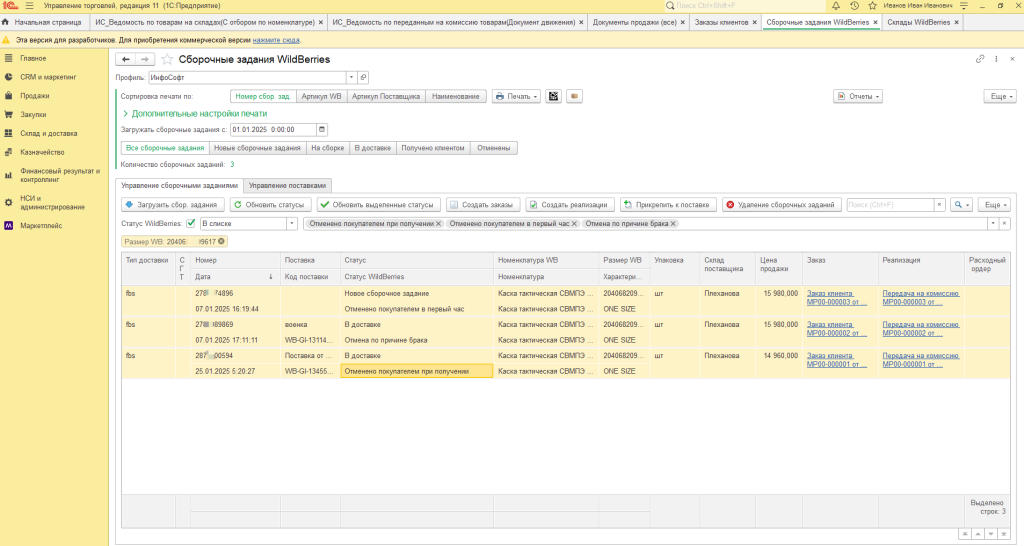The height and width of the screenshot is (546, 1024).
Task: Click Обновить статусы button
Action: 270,204
